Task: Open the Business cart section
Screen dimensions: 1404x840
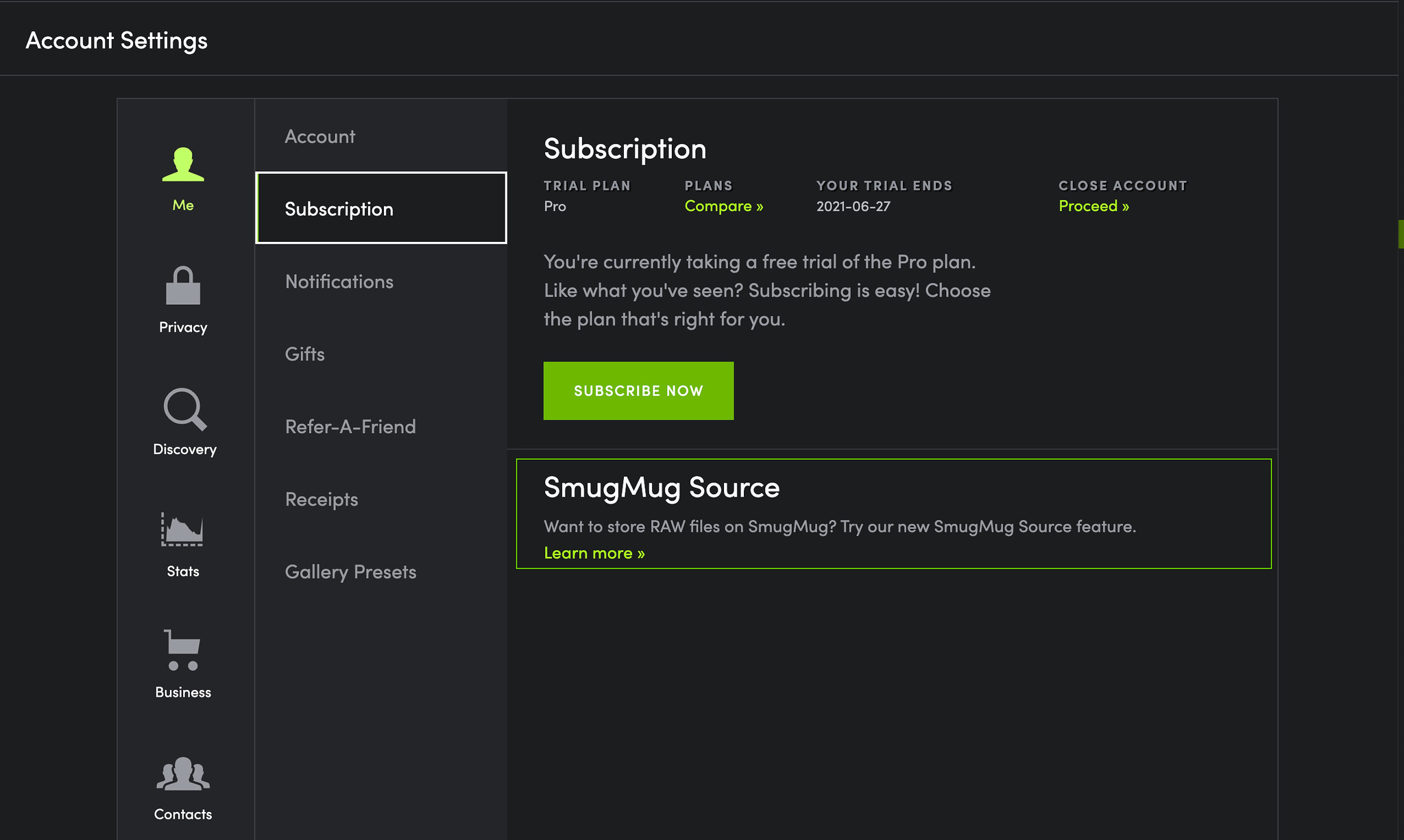Action: point(183,665)
